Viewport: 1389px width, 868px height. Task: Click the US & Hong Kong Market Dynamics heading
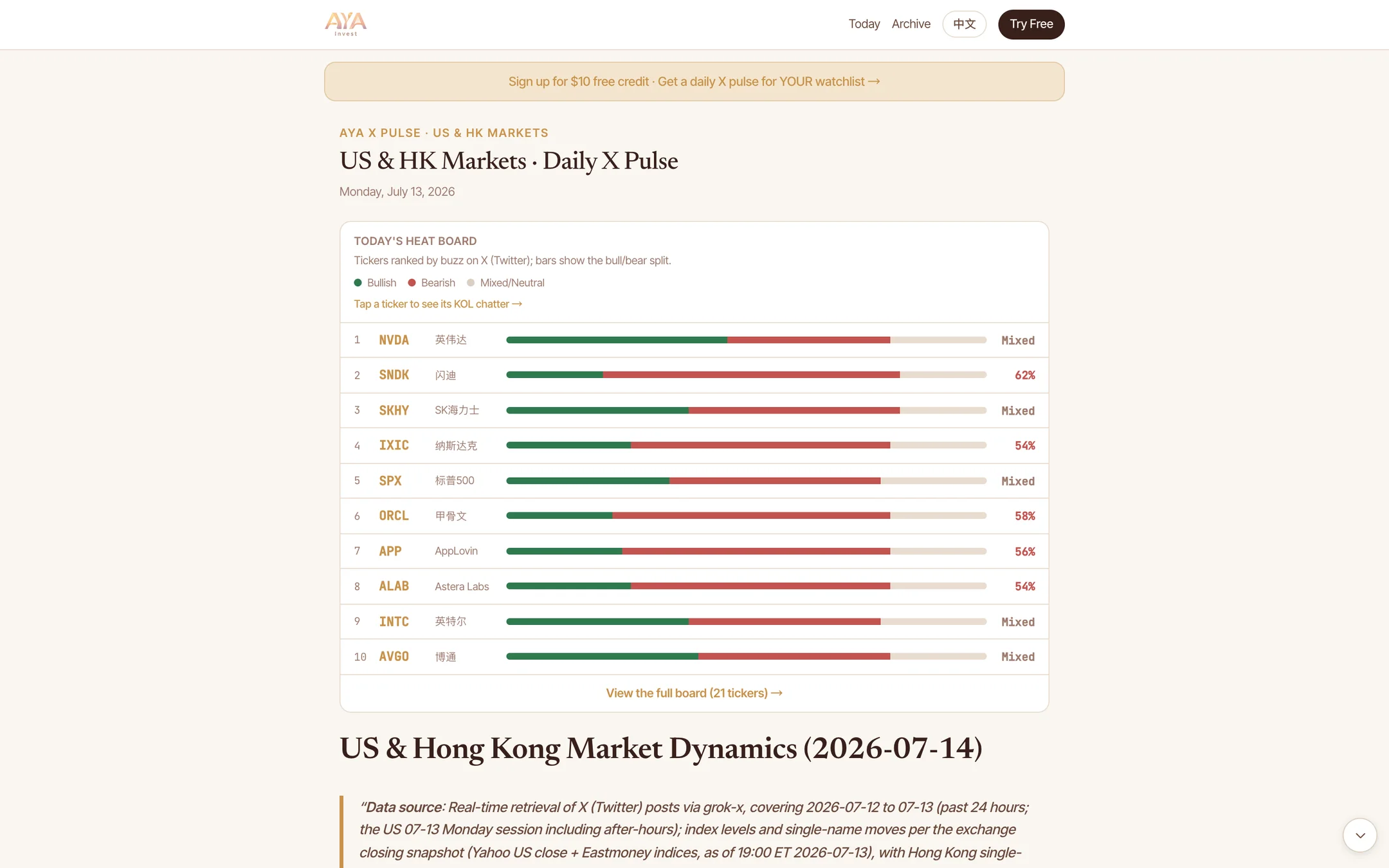tap(661, 748)
